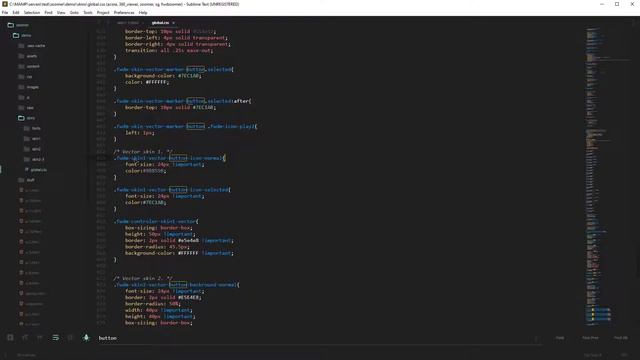The height and width of the screenshot is (360, 640).
Task: Open the Find menu
Action: click(x=48, y=13)
